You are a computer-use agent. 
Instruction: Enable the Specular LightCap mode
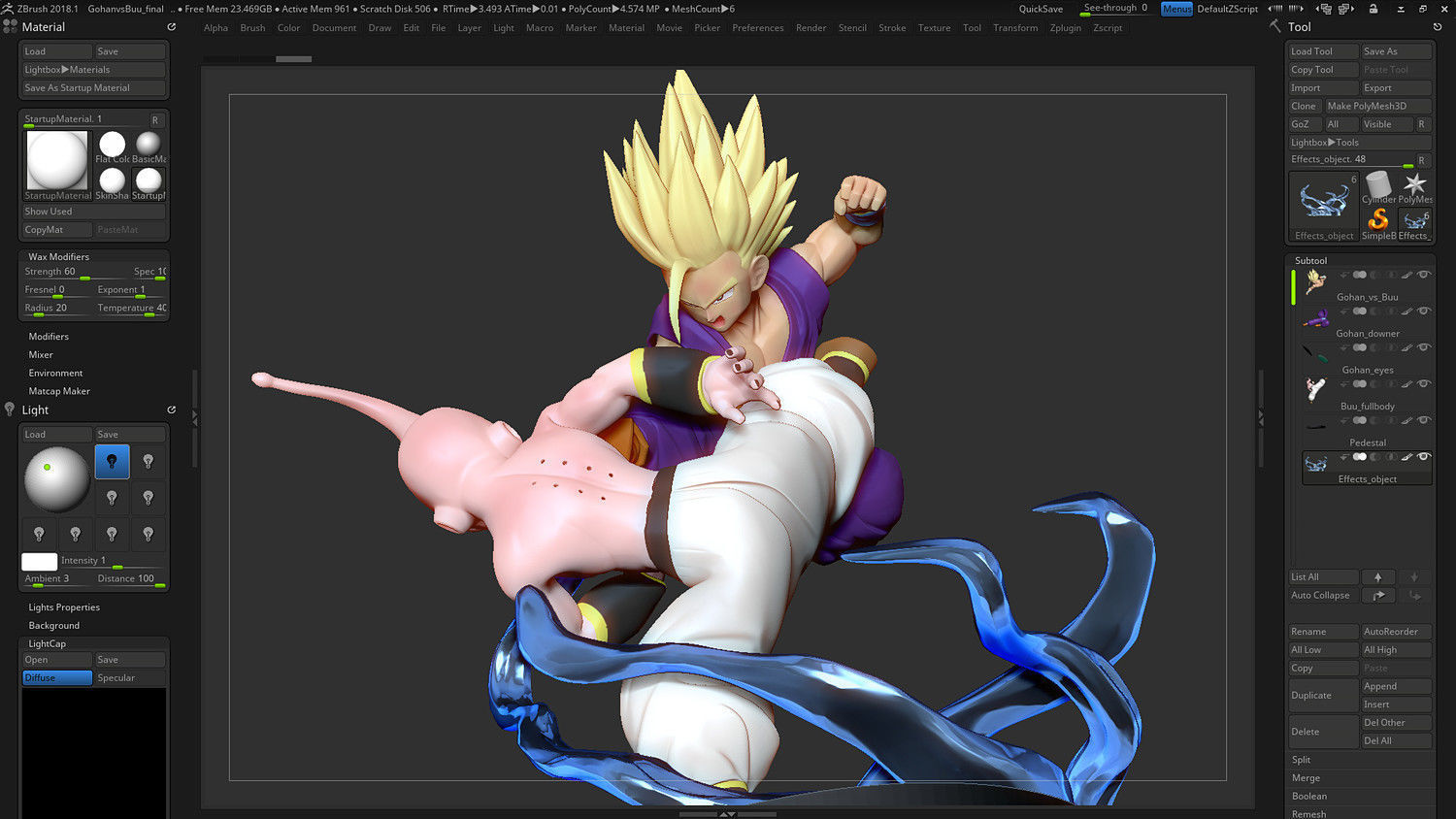point(130,677)
